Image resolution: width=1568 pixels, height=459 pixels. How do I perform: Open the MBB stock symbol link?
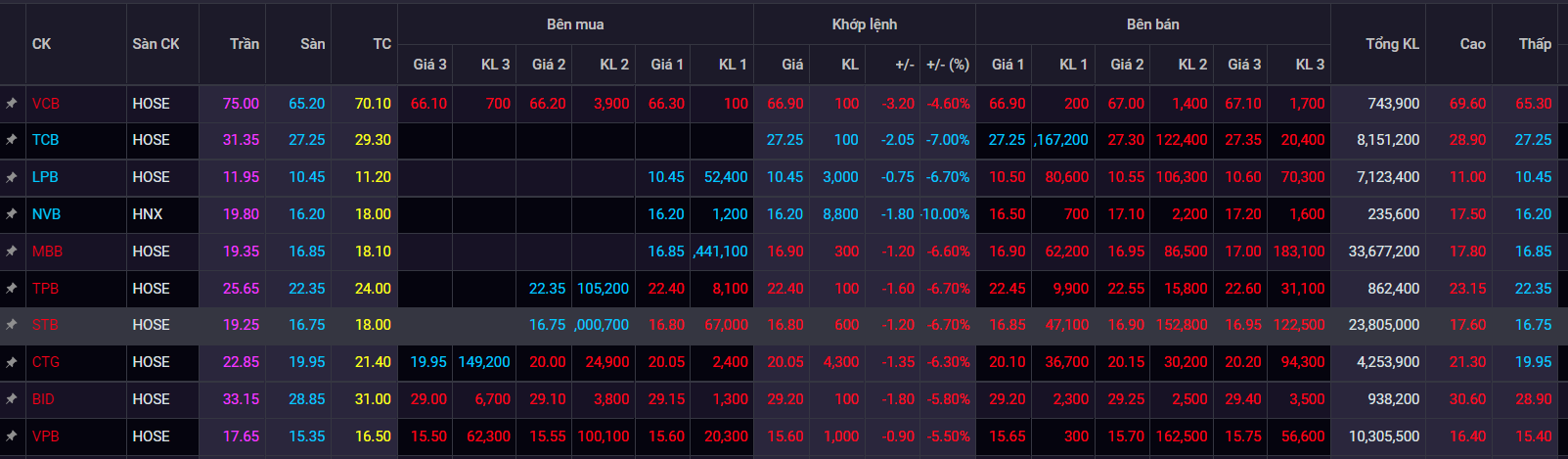point(47,252)
